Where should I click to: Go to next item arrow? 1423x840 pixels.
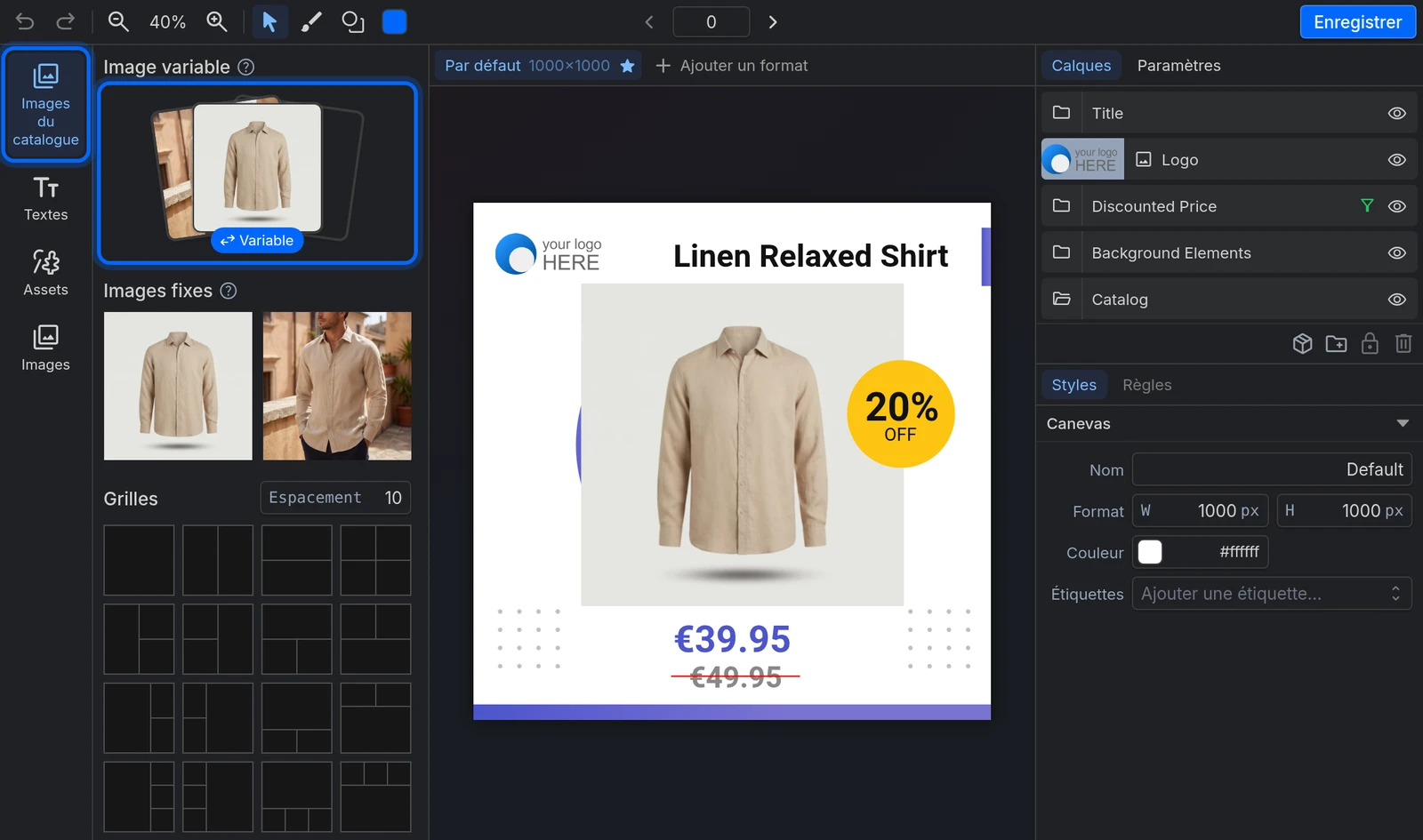[773, 22]
